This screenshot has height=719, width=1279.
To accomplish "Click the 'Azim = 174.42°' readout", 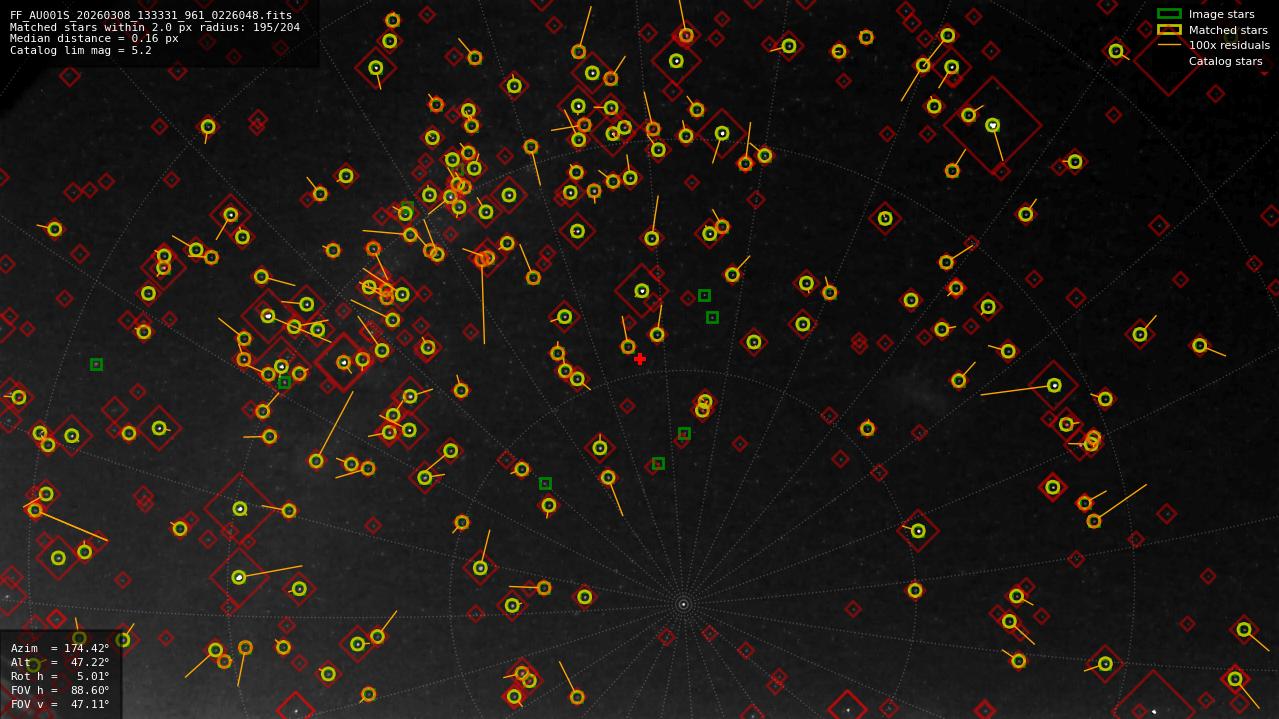I will click(60, 648).
